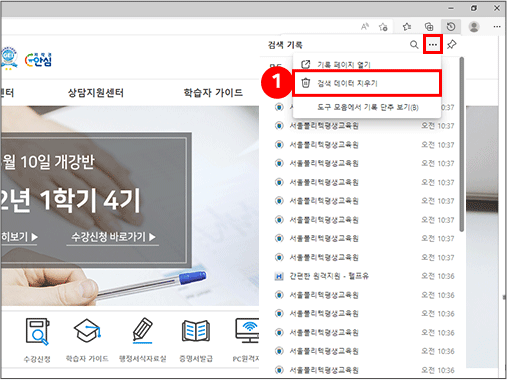
Task: Open '학습자 가이드' top navigation item
Action: point(213,92)
